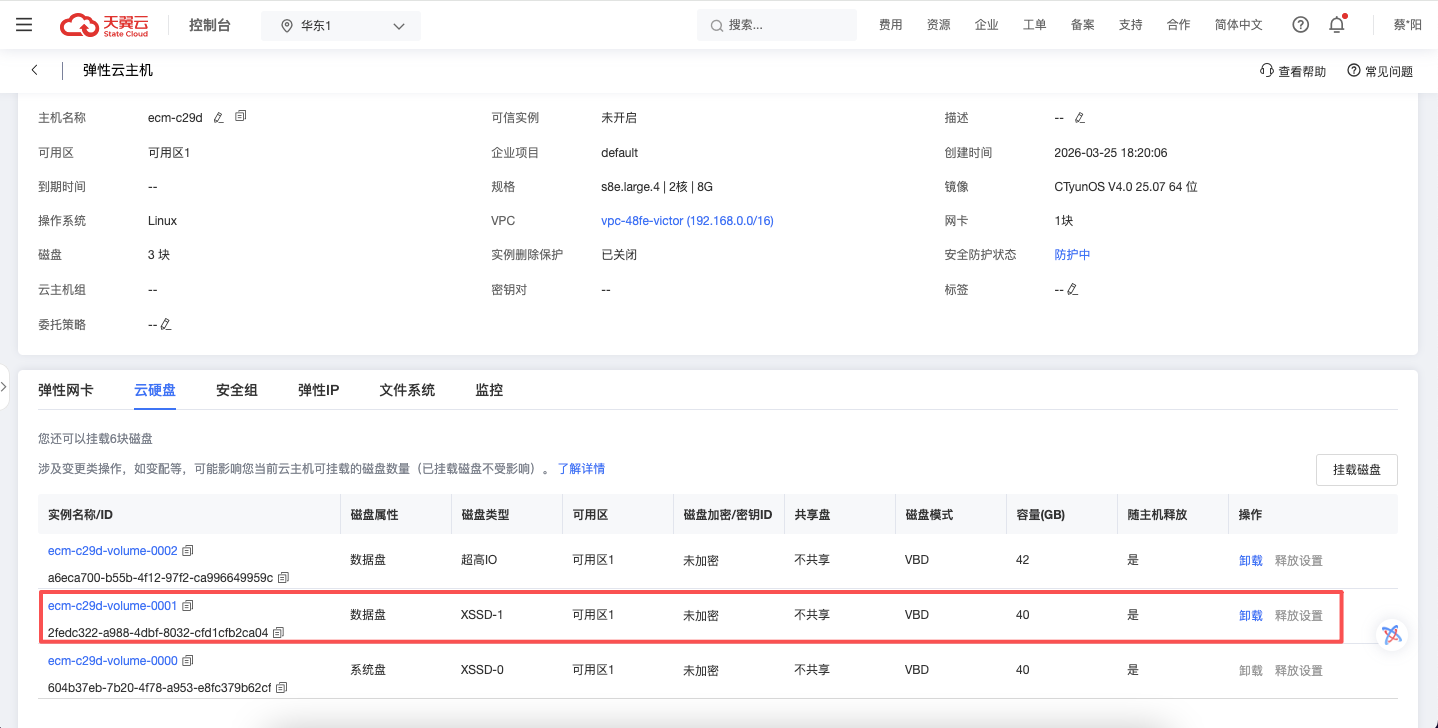Edit the tag field pencil icon
1438x728 pixels.
[1073, 290]
